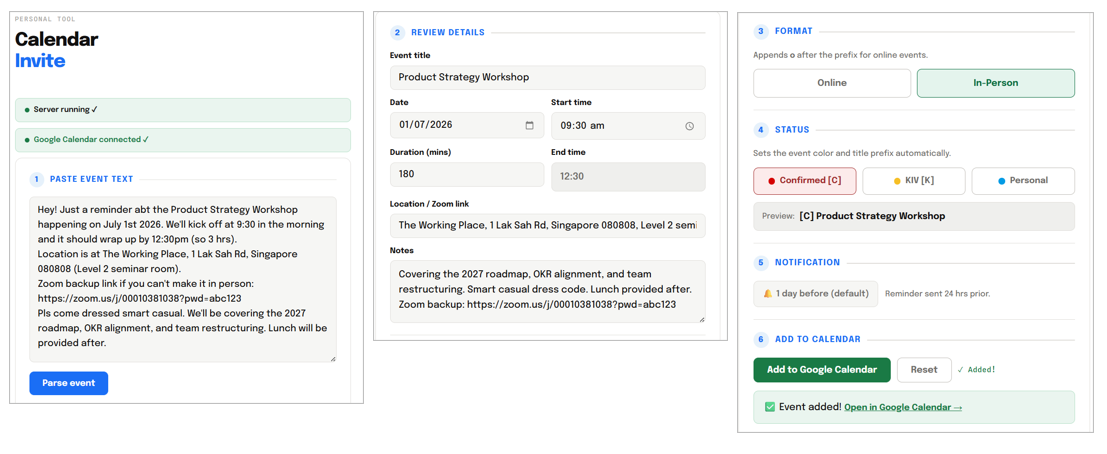Click the Preview title text box
Screen dimensions: 1107x454
click(914, 216)
